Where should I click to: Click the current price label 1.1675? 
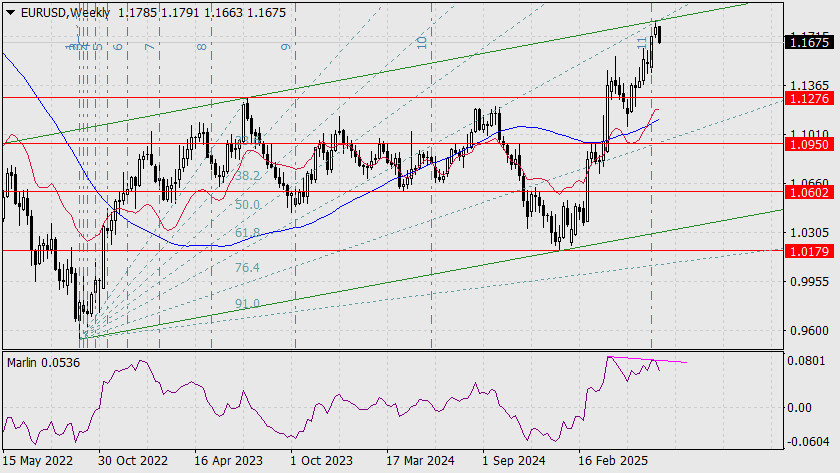(809, 42)
